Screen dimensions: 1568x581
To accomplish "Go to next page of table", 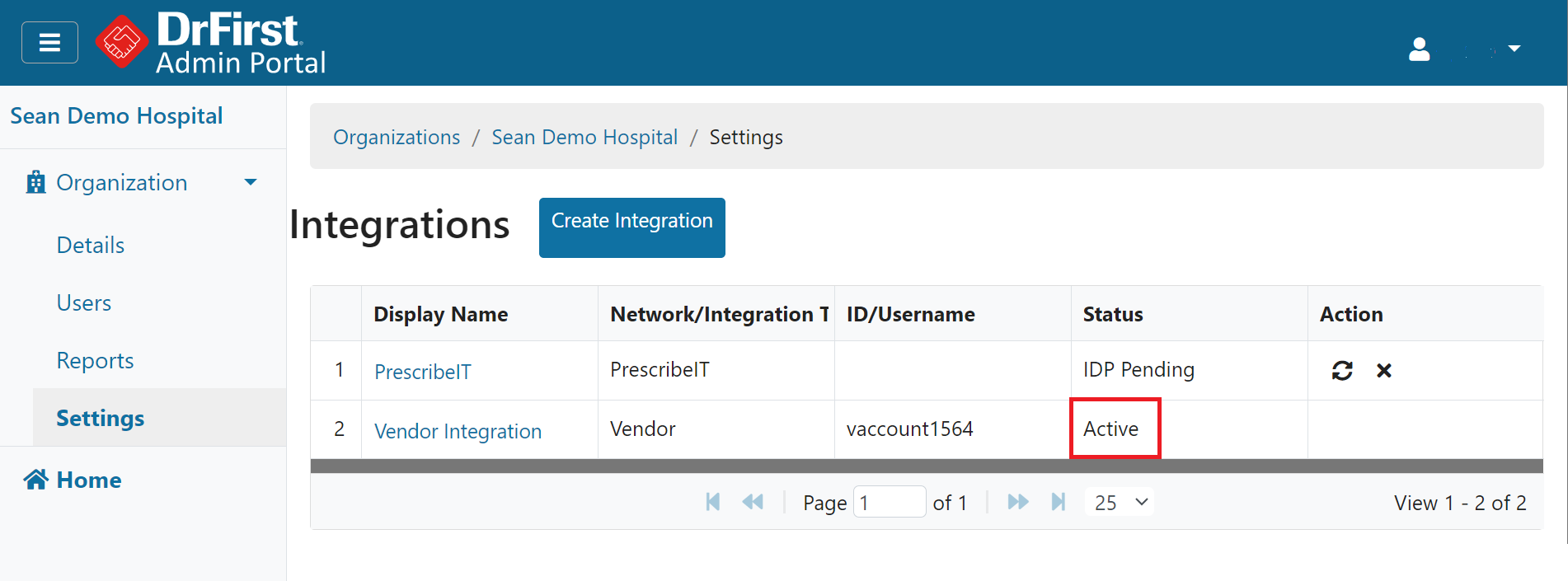I will [x=1018, y=502].
